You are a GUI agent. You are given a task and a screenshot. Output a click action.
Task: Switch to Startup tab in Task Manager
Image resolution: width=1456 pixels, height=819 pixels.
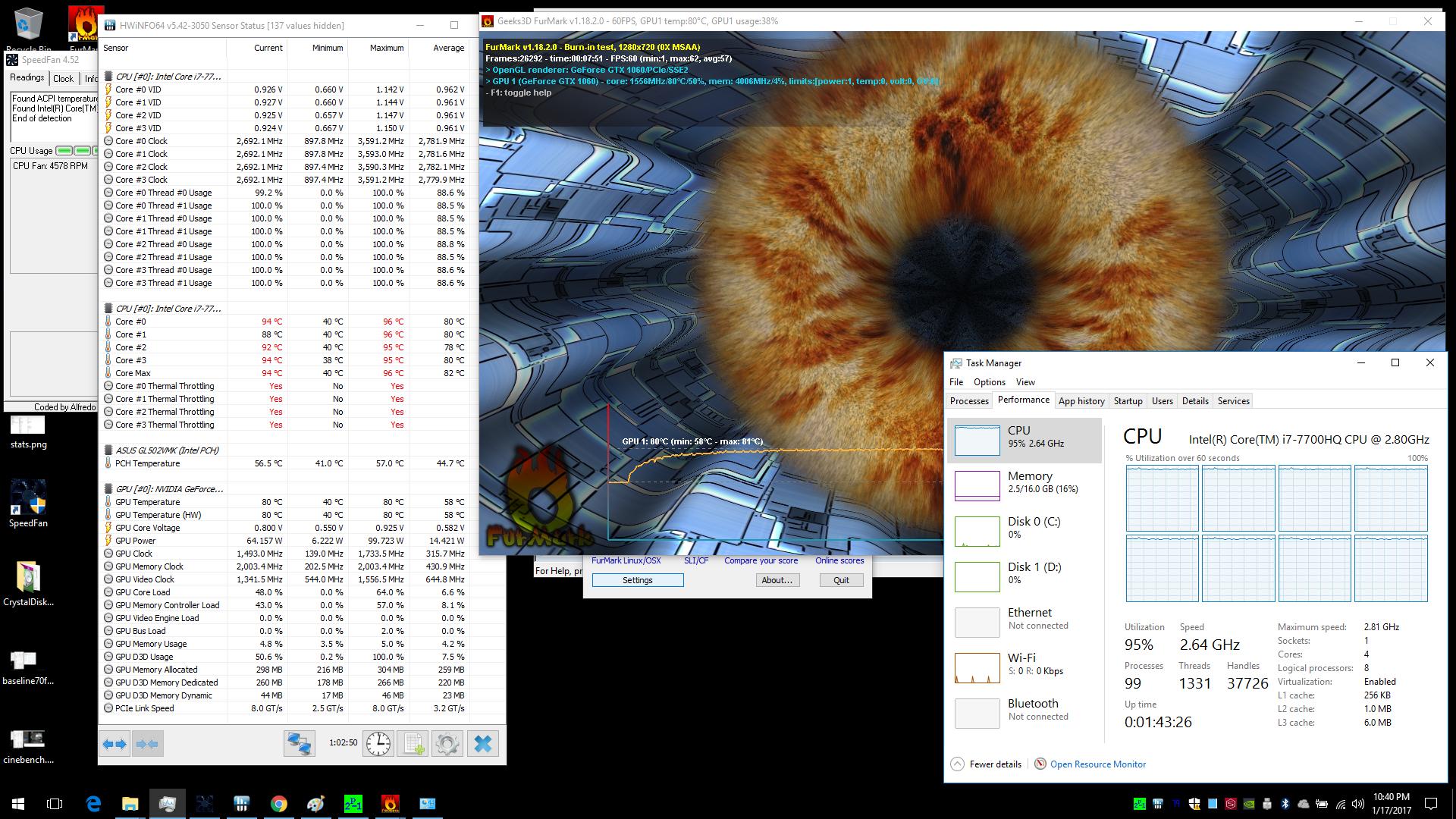[x=1128, y=401]
